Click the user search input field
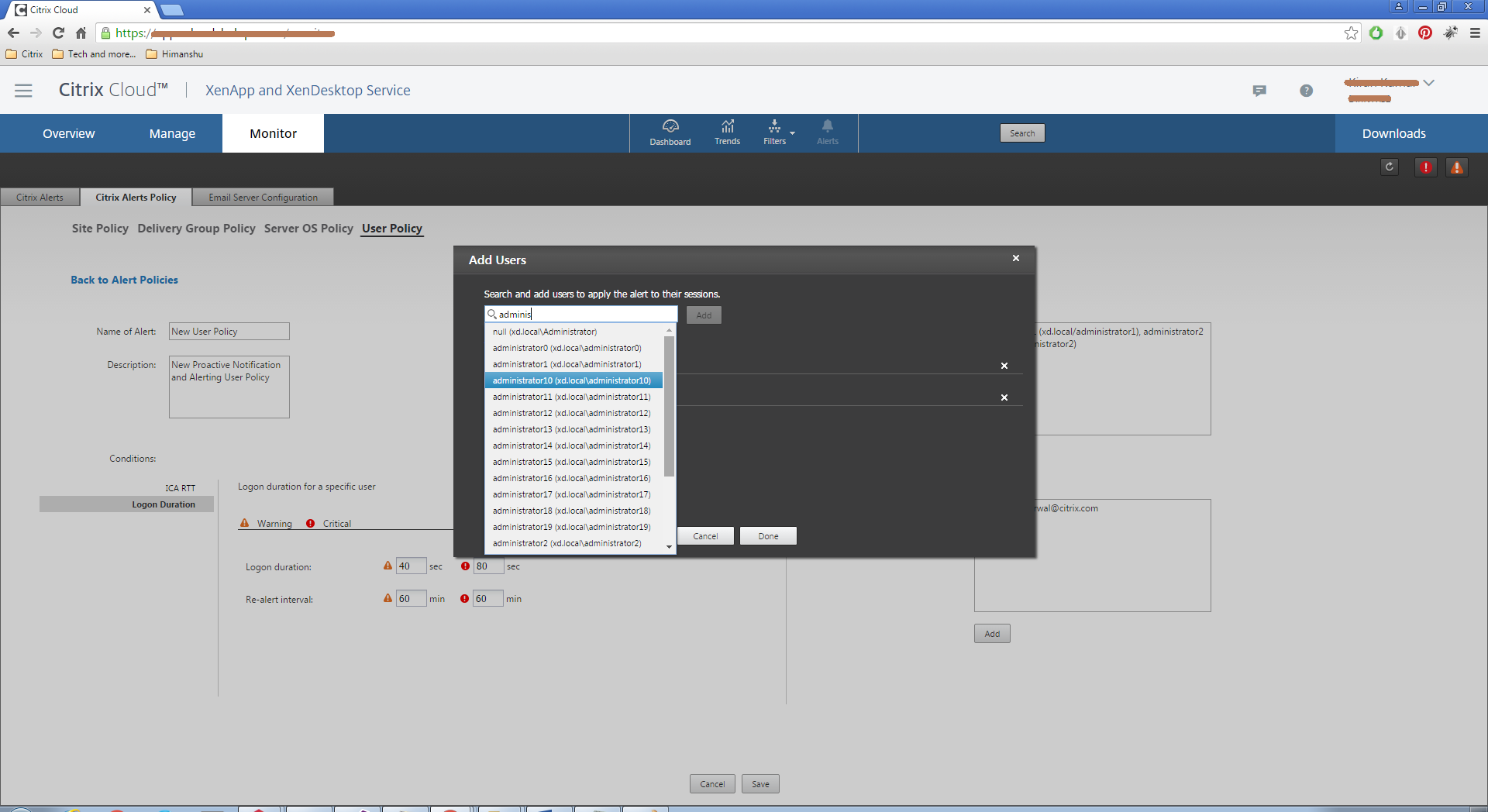 coord(585,315)
